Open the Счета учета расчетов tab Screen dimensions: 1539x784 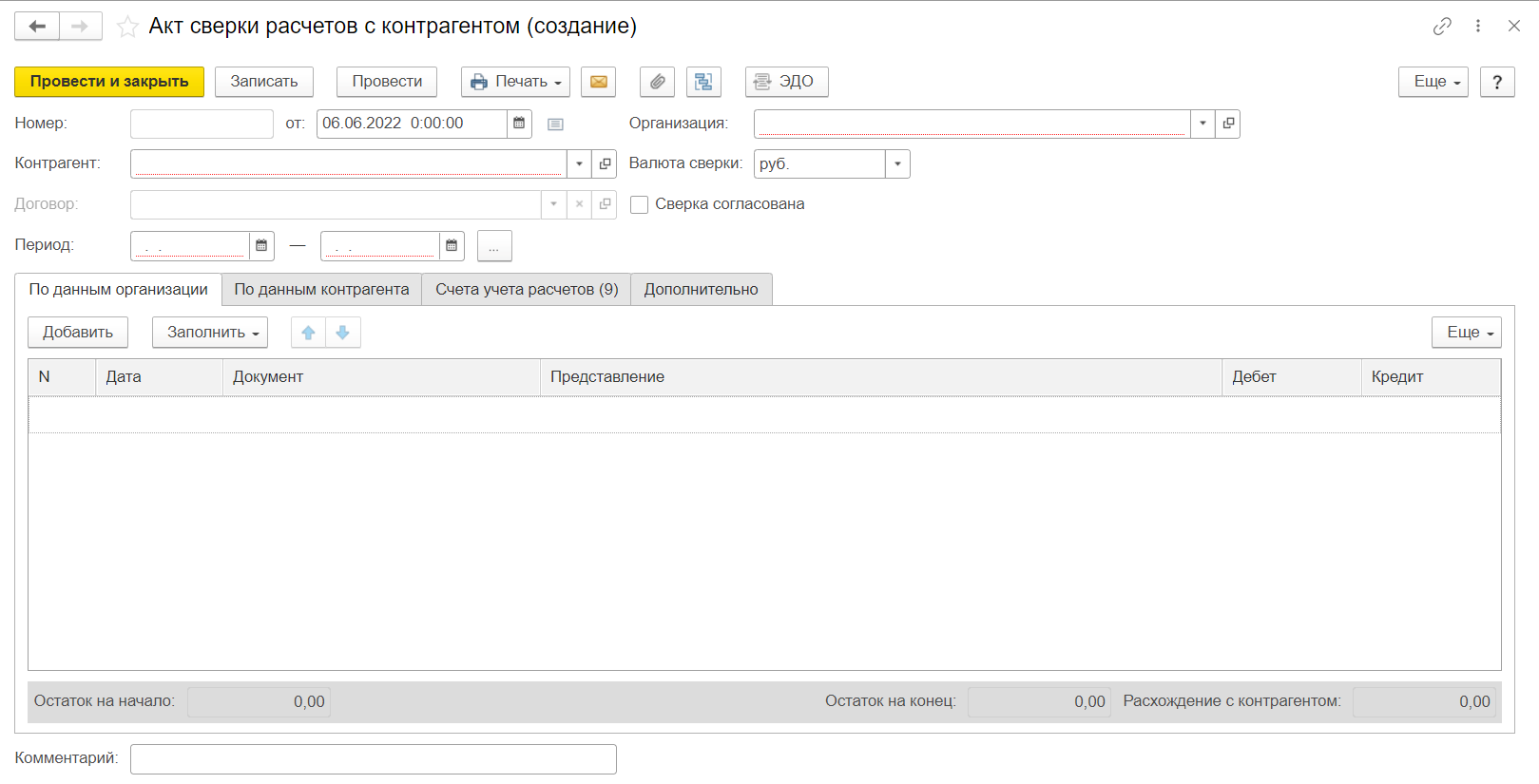point(527,290)
